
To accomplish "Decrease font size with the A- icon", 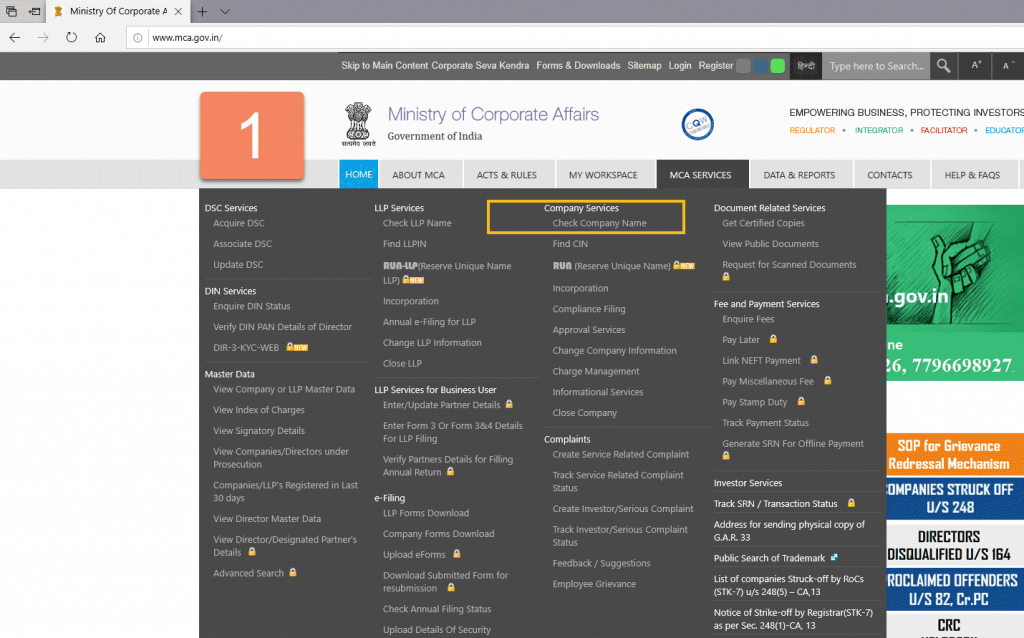I will point(1008,66).
